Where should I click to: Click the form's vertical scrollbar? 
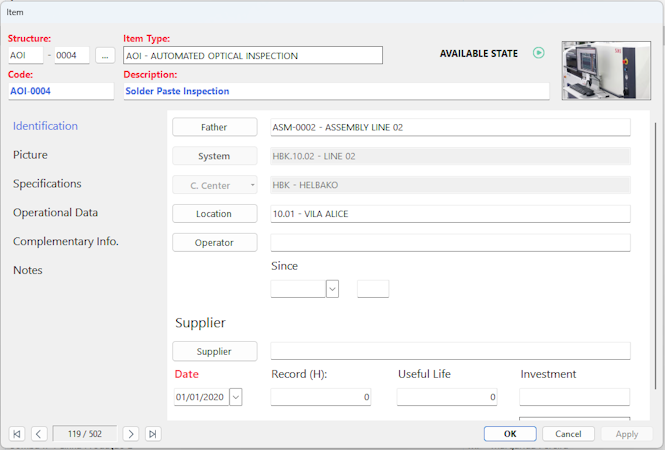[656, 254]
